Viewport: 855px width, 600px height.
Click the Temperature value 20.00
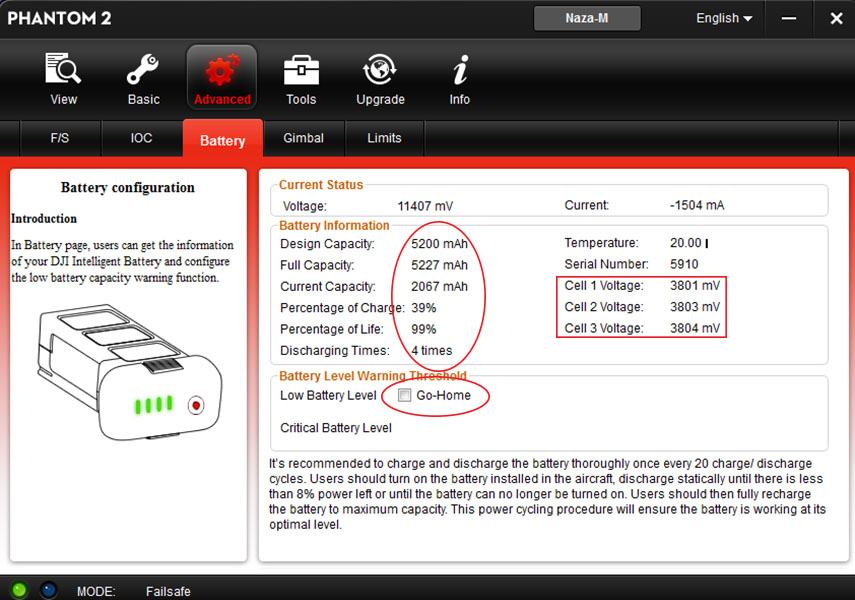click(x=686, y=243)
